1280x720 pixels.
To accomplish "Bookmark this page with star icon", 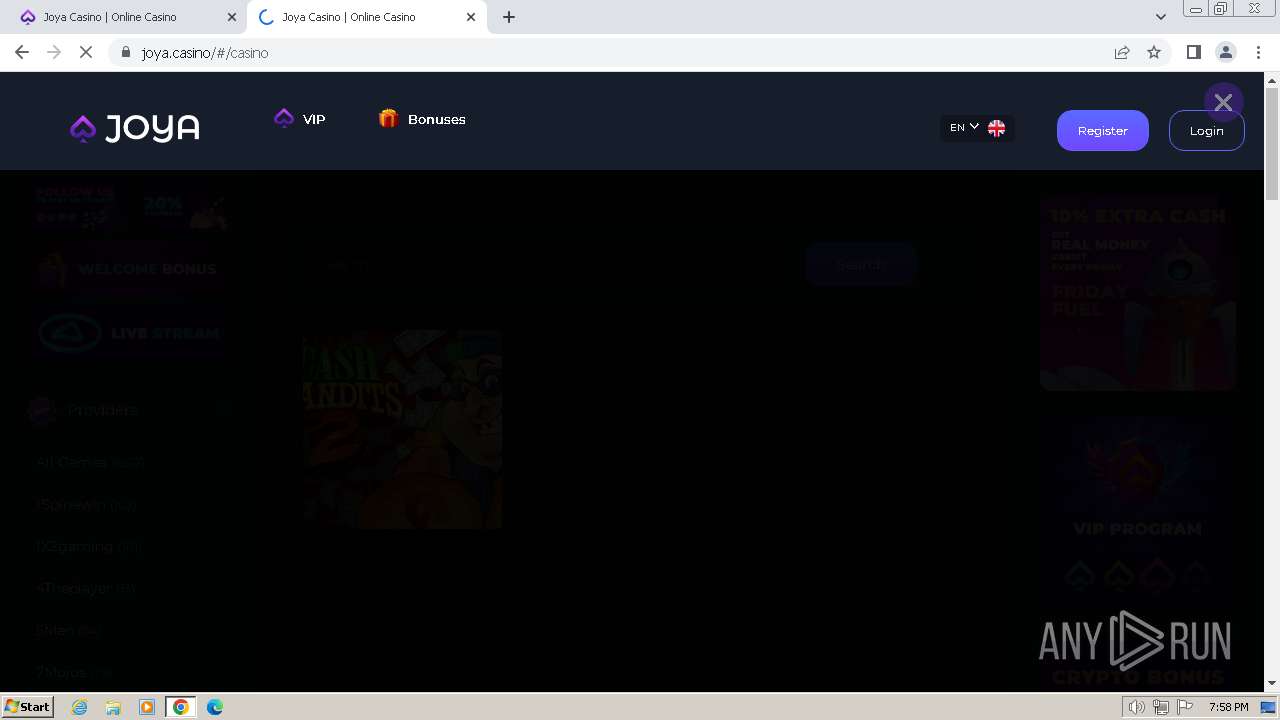I will tap(1154, 53).
